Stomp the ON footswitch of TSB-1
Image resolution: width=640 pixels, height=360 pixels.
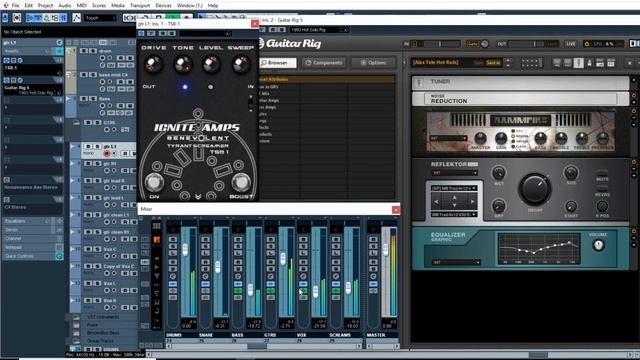154,182
